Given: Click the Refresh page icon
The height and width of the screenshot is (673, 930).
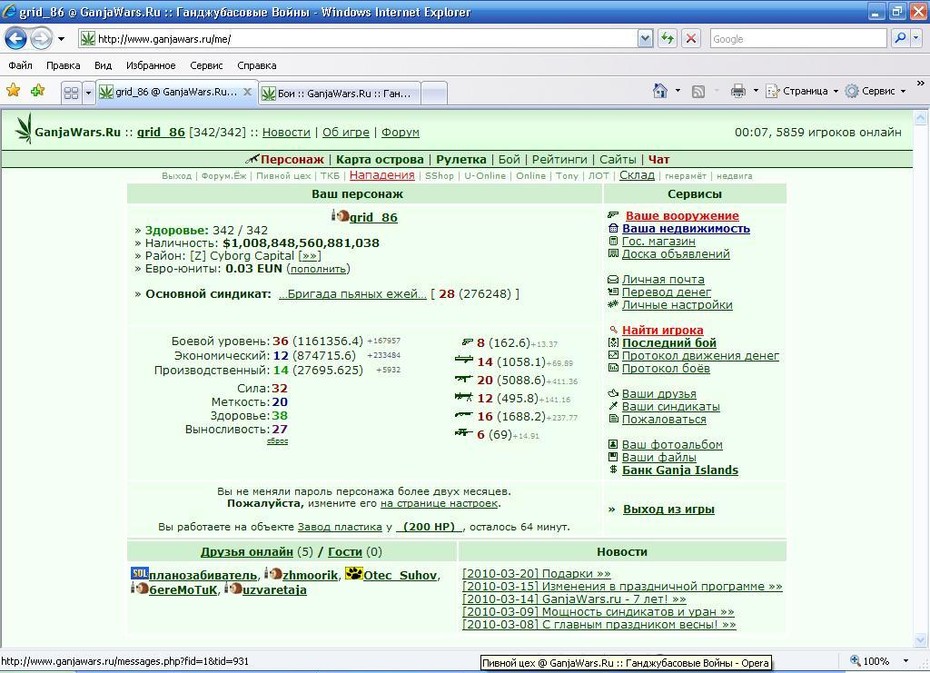Looking at the screenshot, I should click(667, 39).
